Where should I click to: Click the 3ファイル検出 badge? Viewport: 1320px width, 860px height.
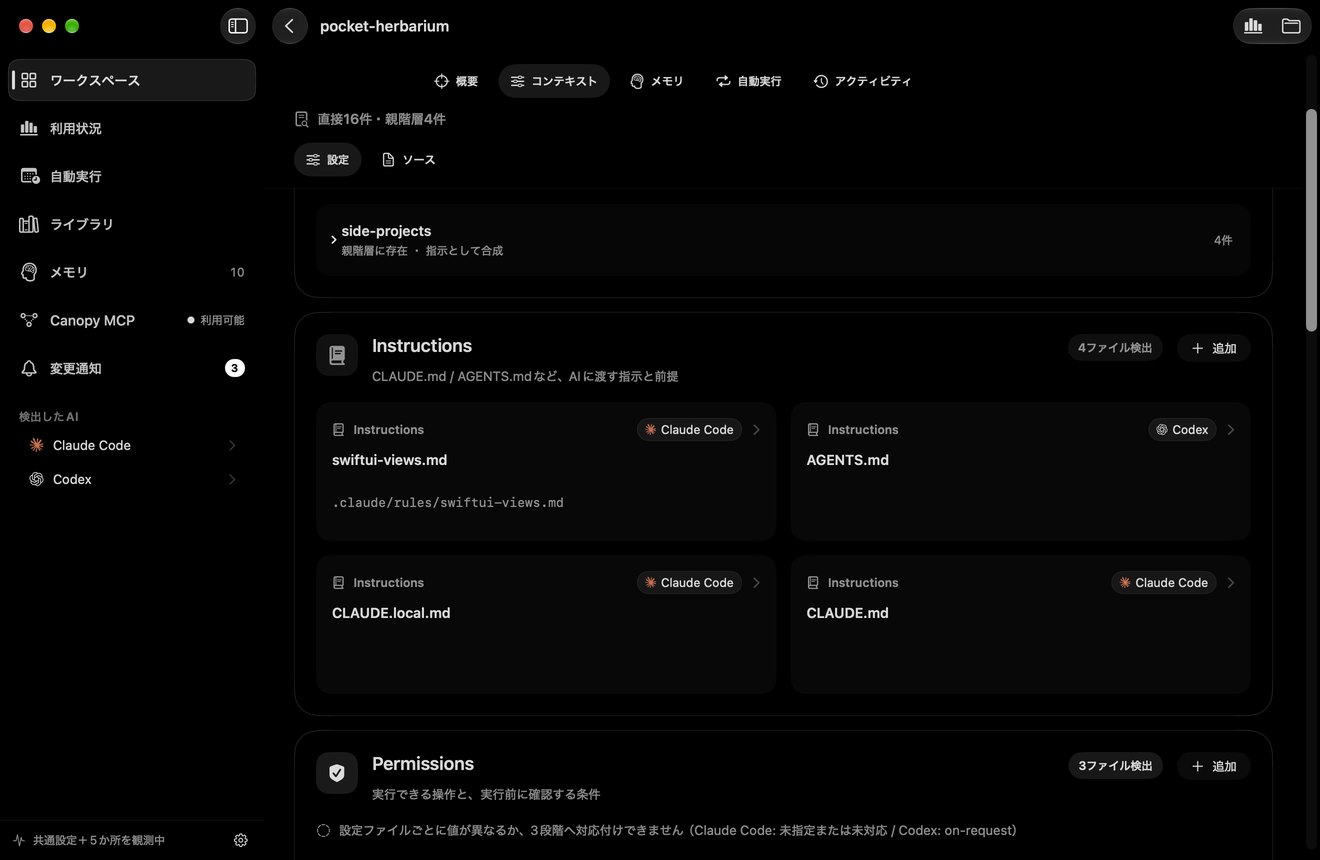click(x=1115, y=766)
